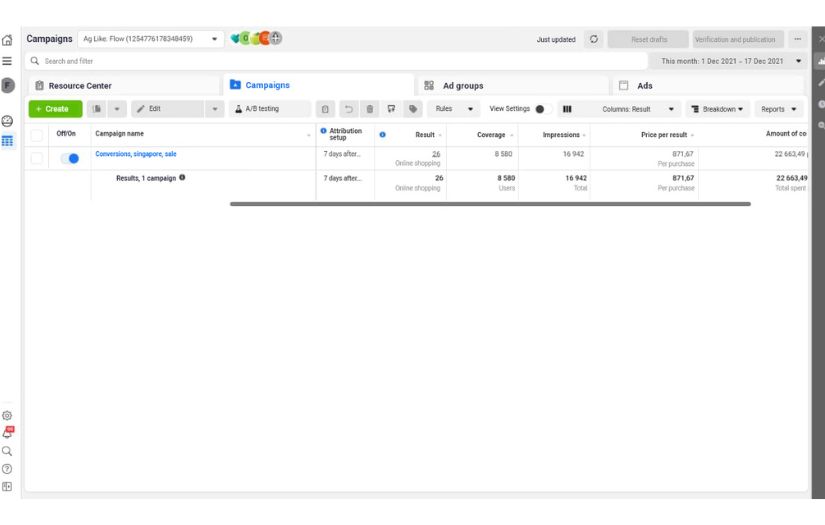Sort by the Impressions column header
The width and height of the screenshot is (825, 525).
[561, 135]
